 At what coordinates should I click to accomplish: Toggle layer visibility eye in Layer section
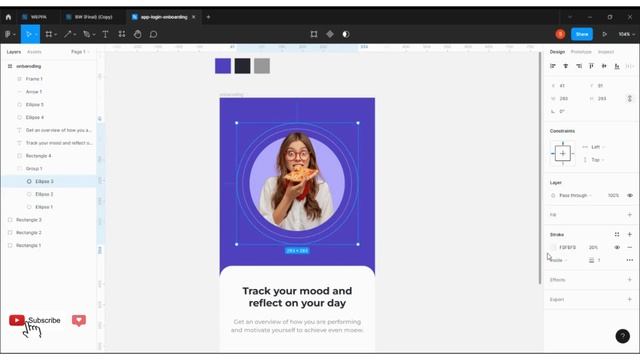pyautogui.click(x=630, y=196)
